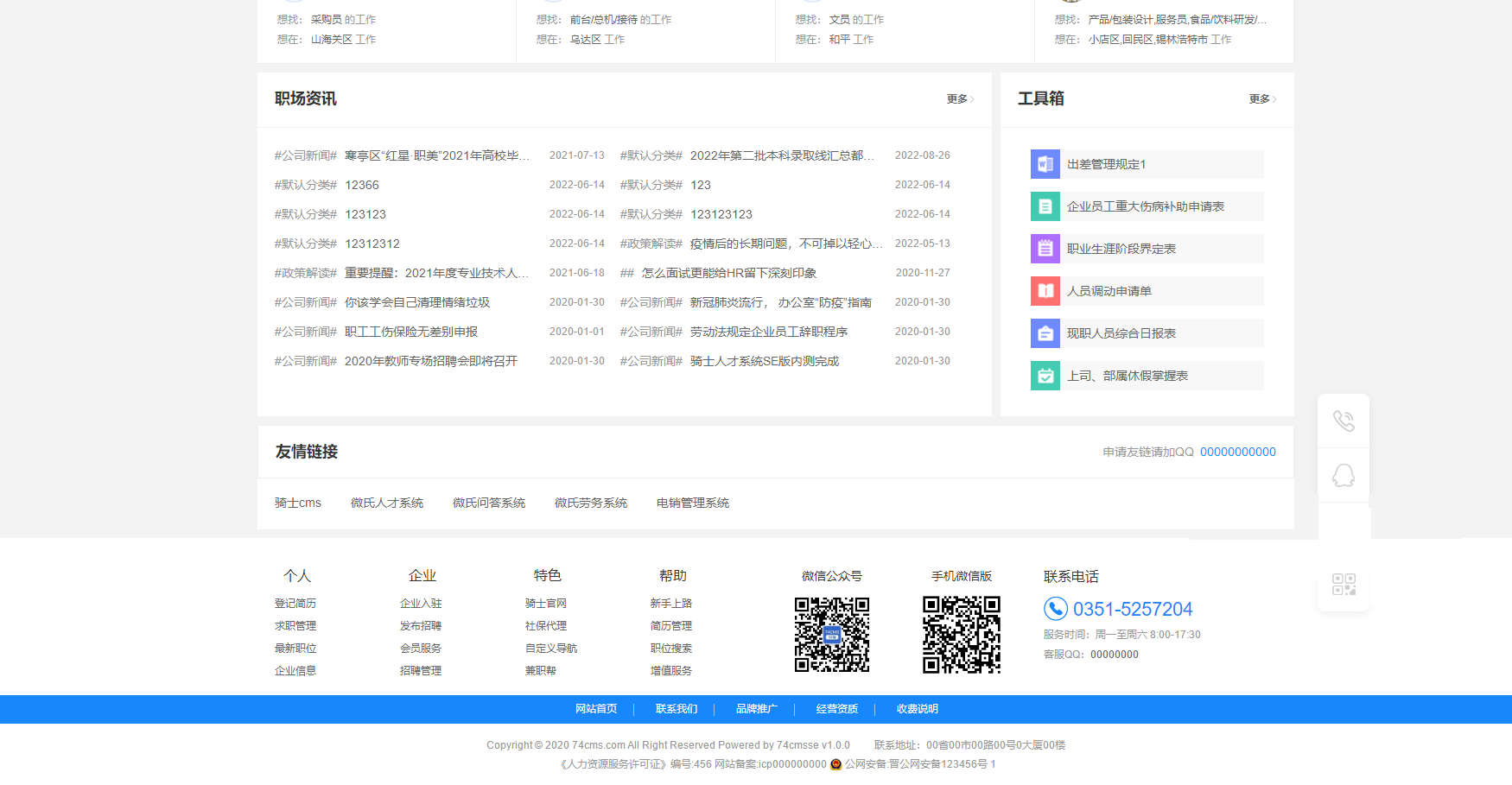Click 74cms.com copyright text
The width and height of the screenshot is (1512, 785).
coord(599,745)
